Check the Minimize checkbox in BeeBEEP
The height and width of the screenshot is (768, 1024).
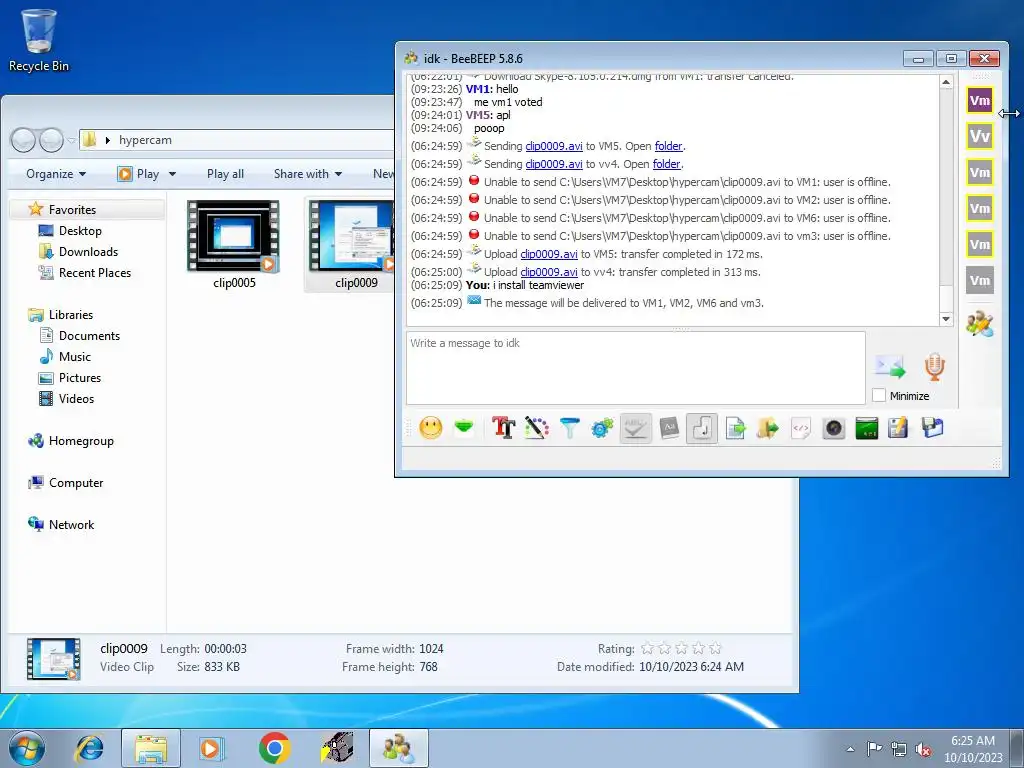click(x=879, y=395)
